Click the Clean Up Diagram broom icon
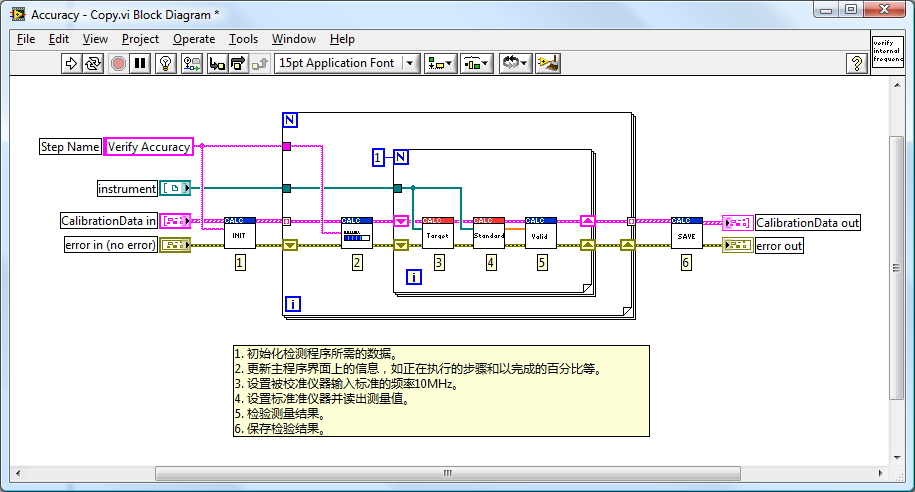Viewport: 915px width, 492px height. (x=547, y=63)
